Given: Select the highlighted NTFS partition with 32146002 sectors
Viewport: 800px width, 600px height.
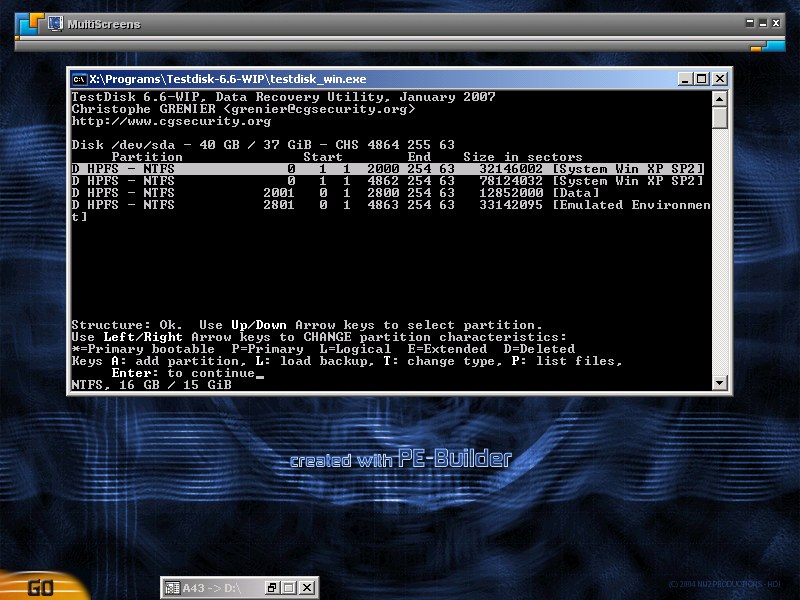Looking at the screenshot, I should tap(388, 169).
